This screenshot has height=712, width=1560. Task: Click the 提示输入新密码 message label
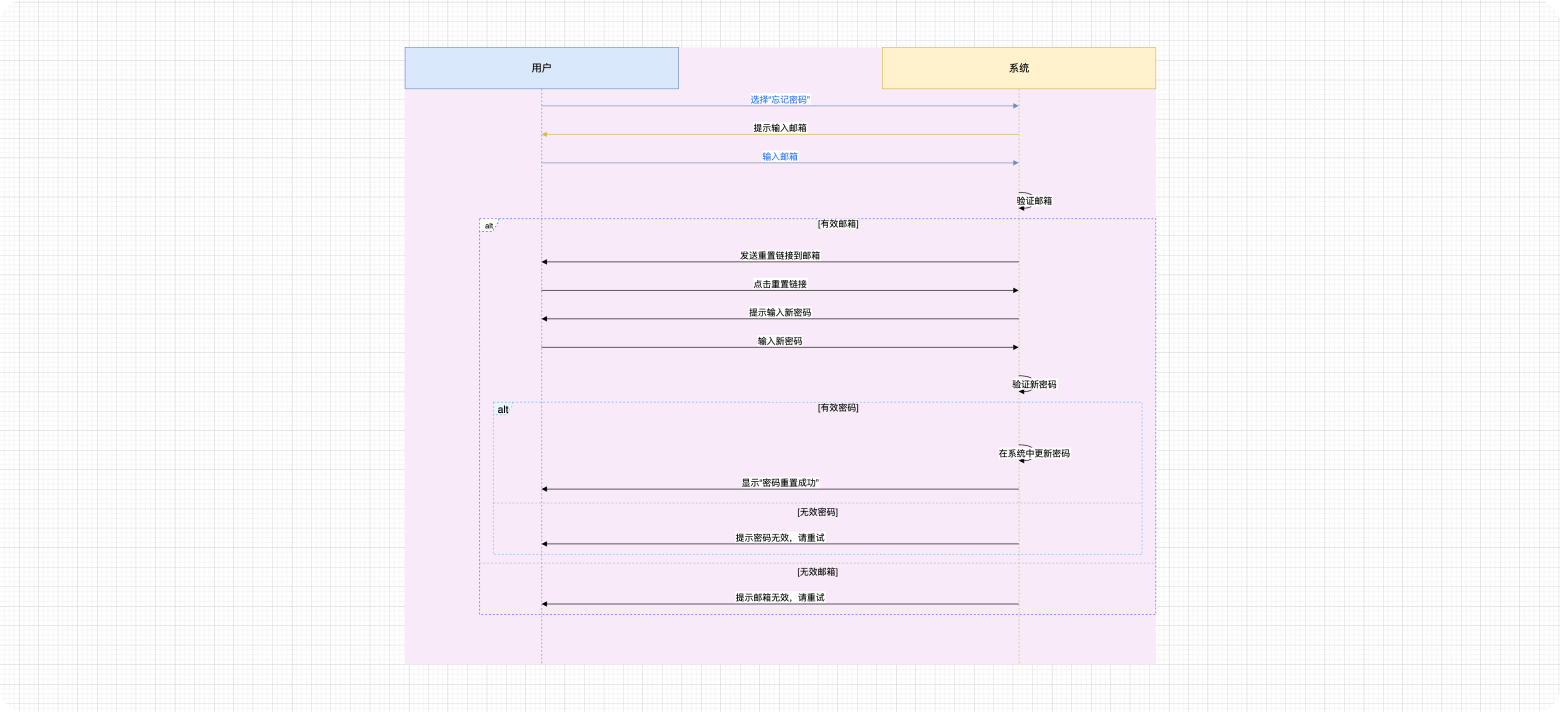point(780,313)
